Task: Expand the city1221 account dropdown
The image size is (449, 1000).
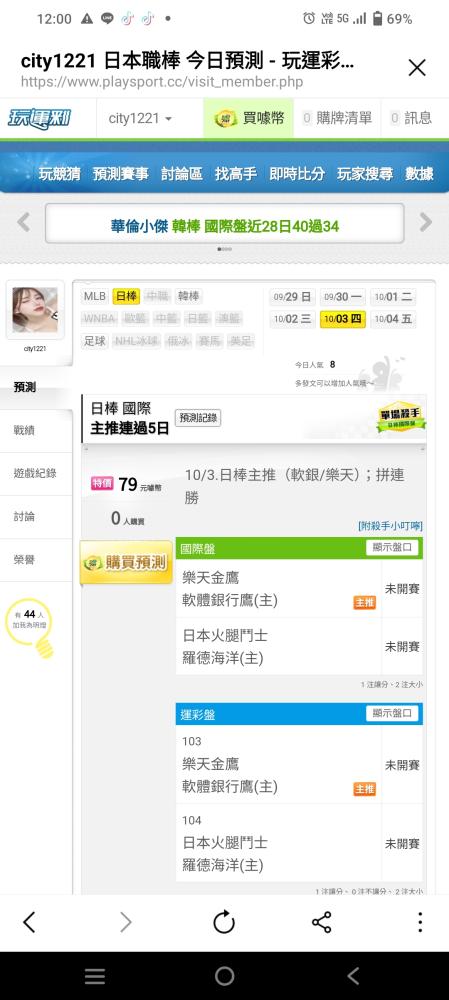Action: [x=140, y=119]
